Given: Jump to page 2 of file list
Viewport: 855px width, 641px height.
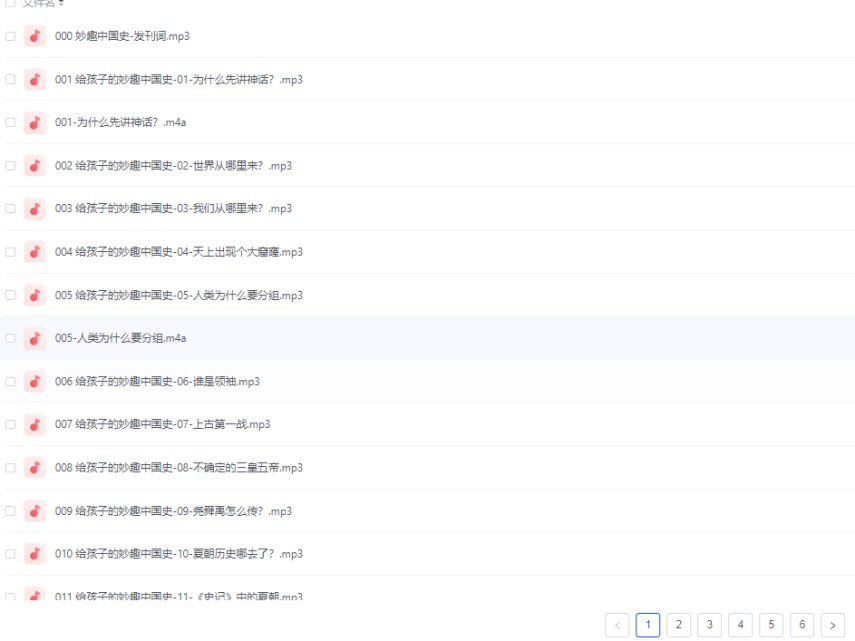Looking at the screenshot, I should [x=678, y=625].
